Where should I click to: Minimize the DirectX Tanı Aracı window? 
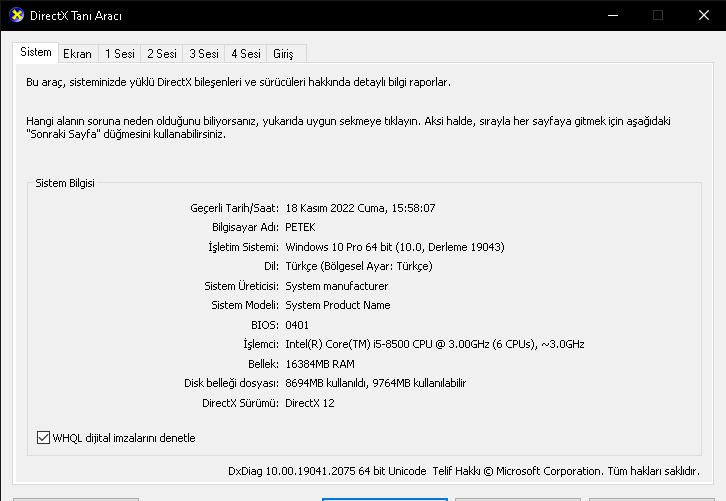(x=613, y=15)
